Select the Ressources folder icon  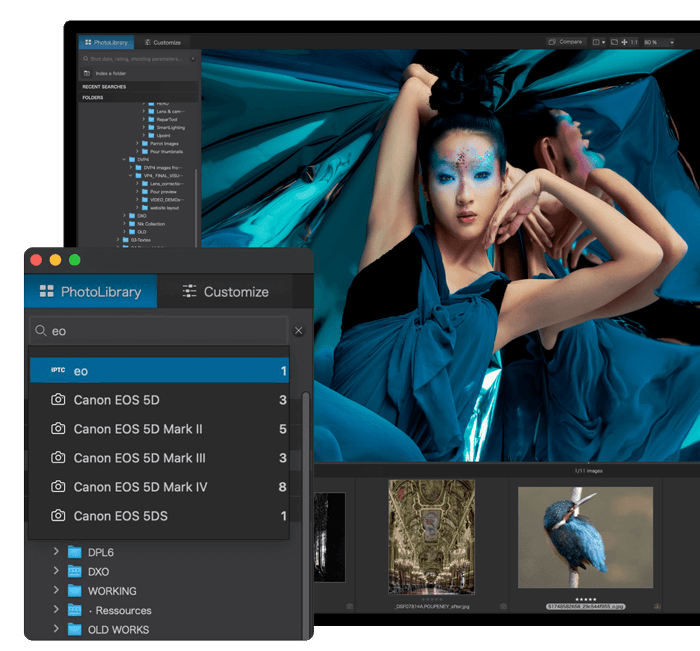pos(75,610)
